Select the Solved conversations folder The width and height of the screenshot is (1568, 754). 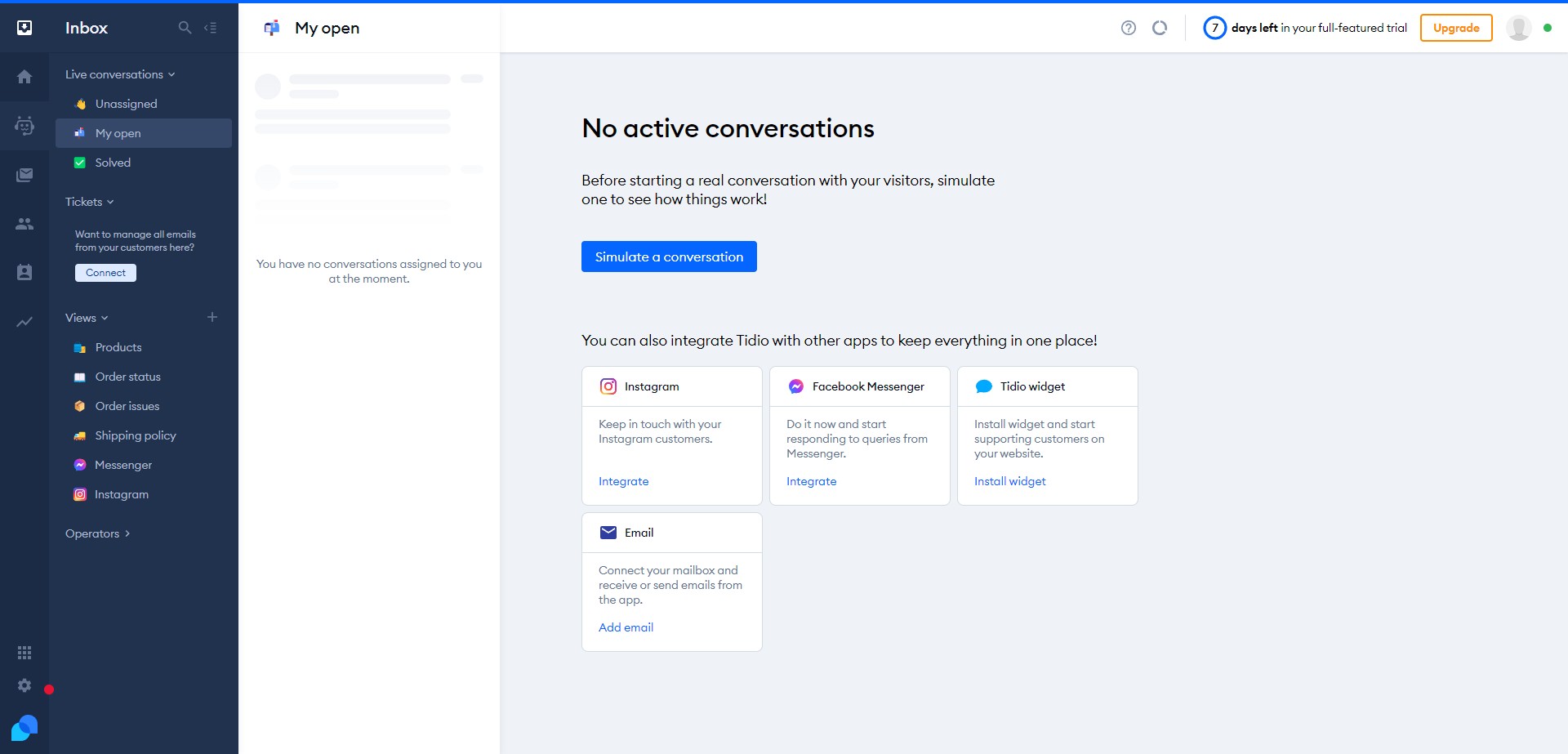tap(144, 163)
